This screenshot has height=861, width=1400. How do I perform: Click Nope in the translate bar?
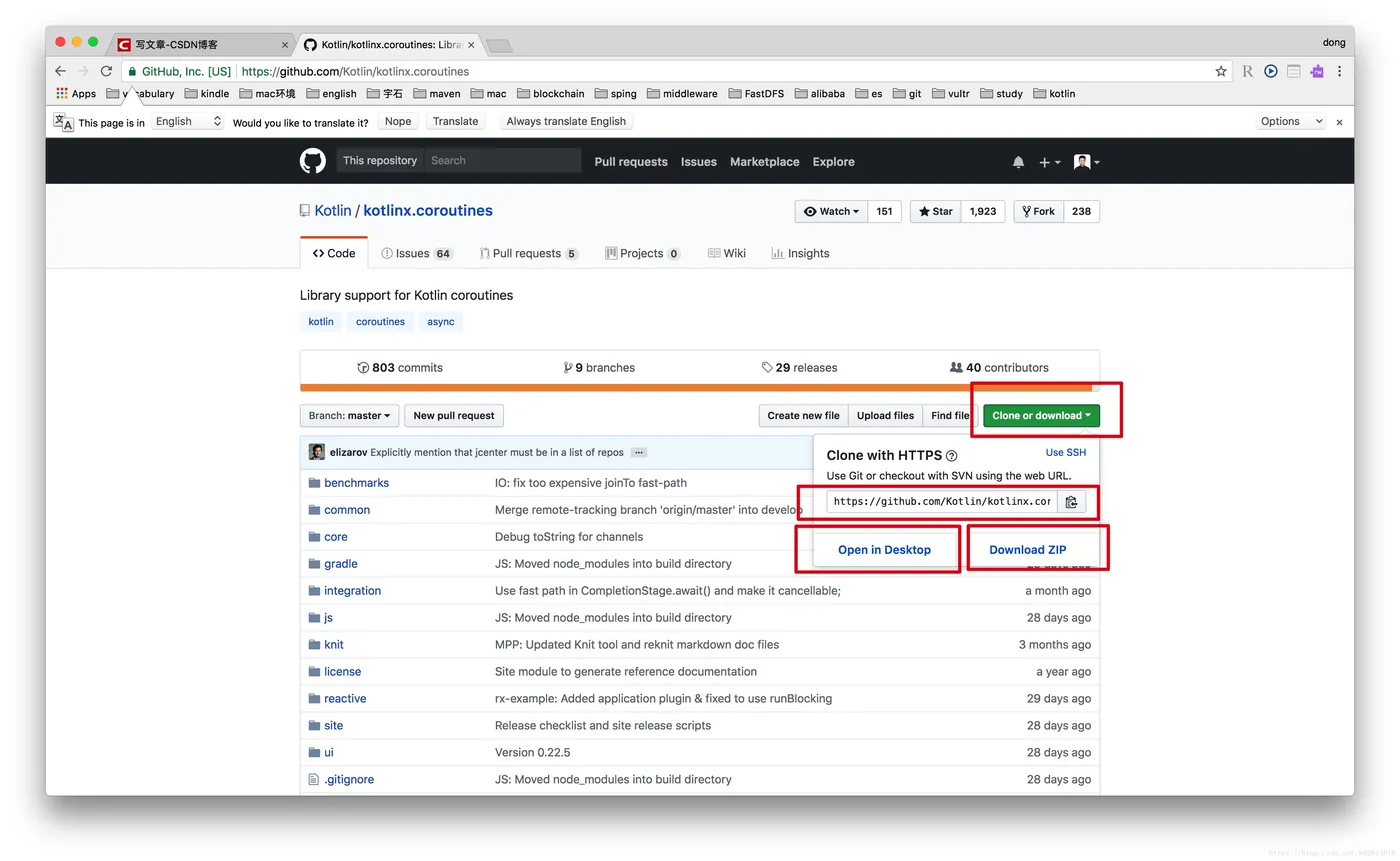(x=398, y=121)
